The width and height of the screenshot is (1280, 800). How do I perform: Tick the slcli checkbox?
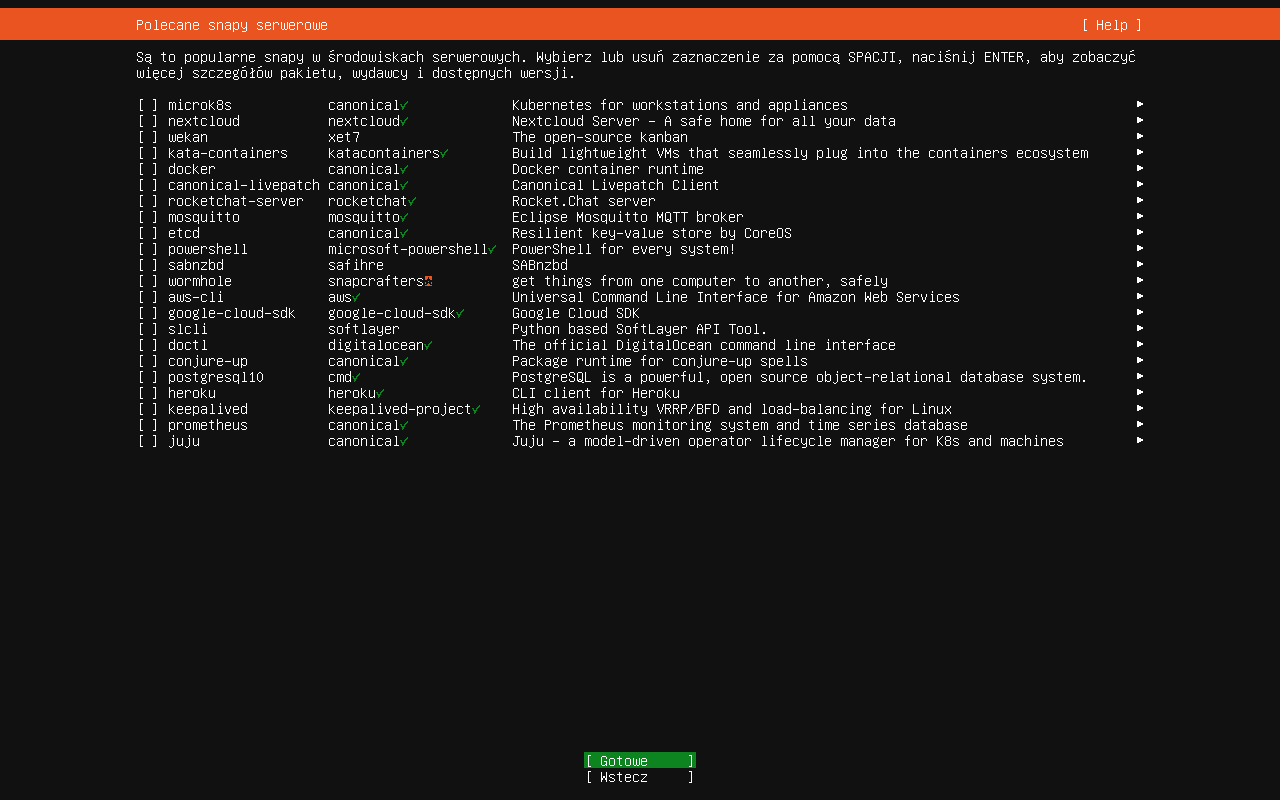pos(148,329)
